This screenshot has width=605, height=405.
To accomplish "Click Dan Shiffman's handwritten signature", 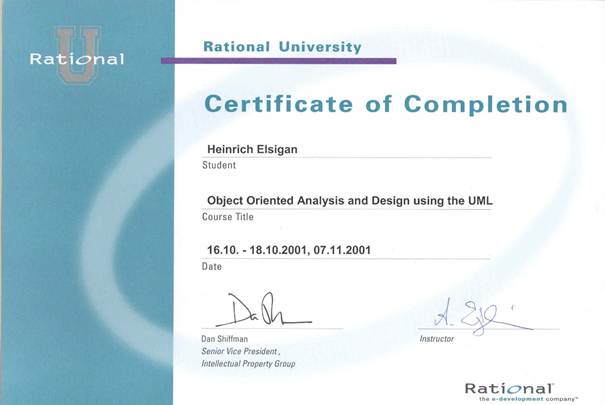I will [264, 310].
